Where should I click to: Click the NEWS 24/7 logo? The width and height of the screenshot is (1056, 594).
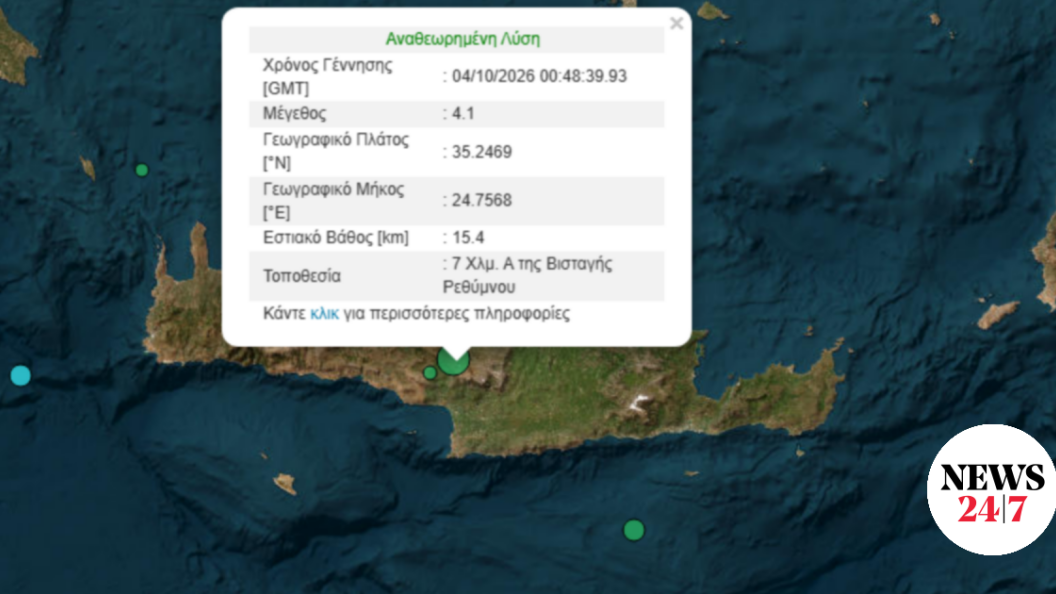[991, 490]
